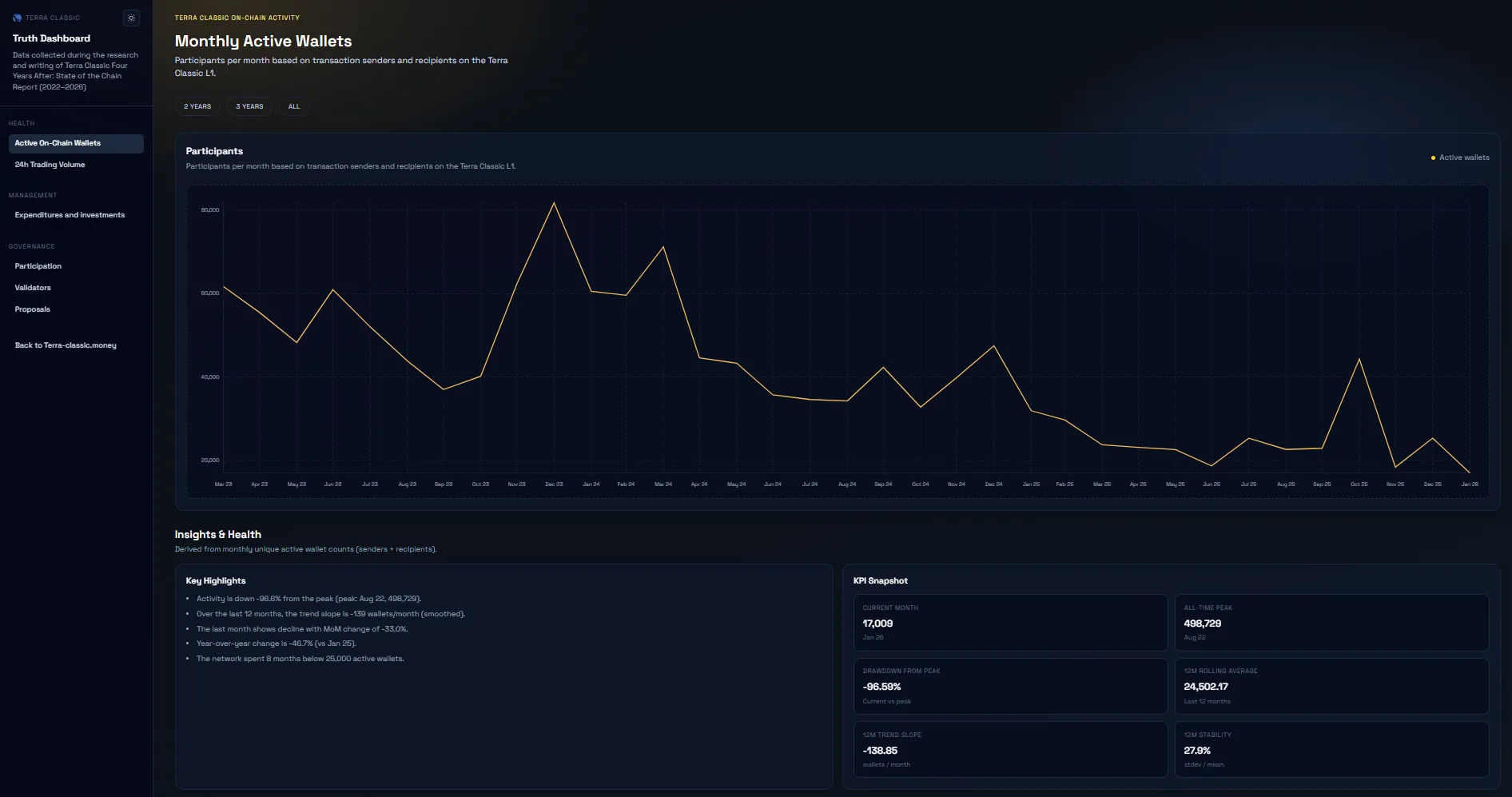Go to Expenditures and Investments

tap(70, 215)
